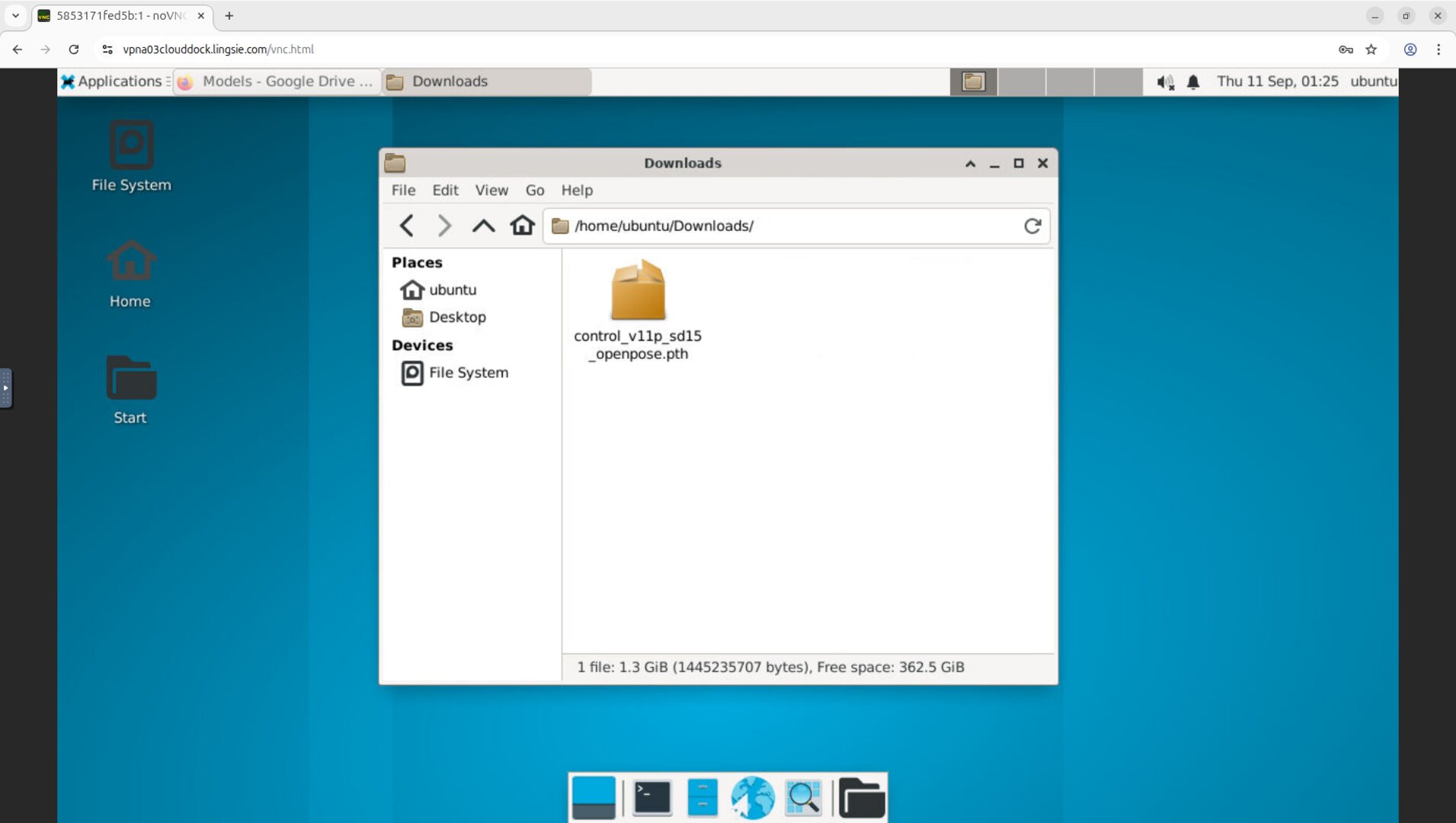
Task: Open Chrome's three-dot menu
Action: click(1439, 50)
